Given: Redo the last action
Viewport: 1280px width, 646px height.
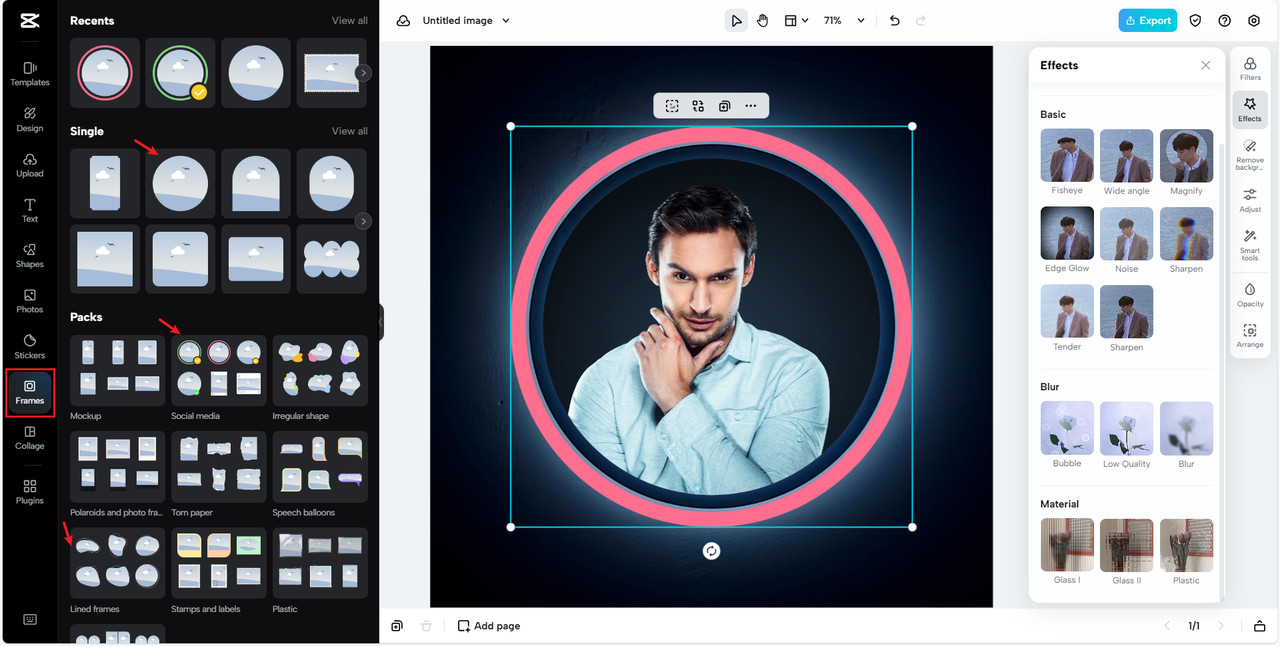Looking at the screenshot, I should (921, 20).
